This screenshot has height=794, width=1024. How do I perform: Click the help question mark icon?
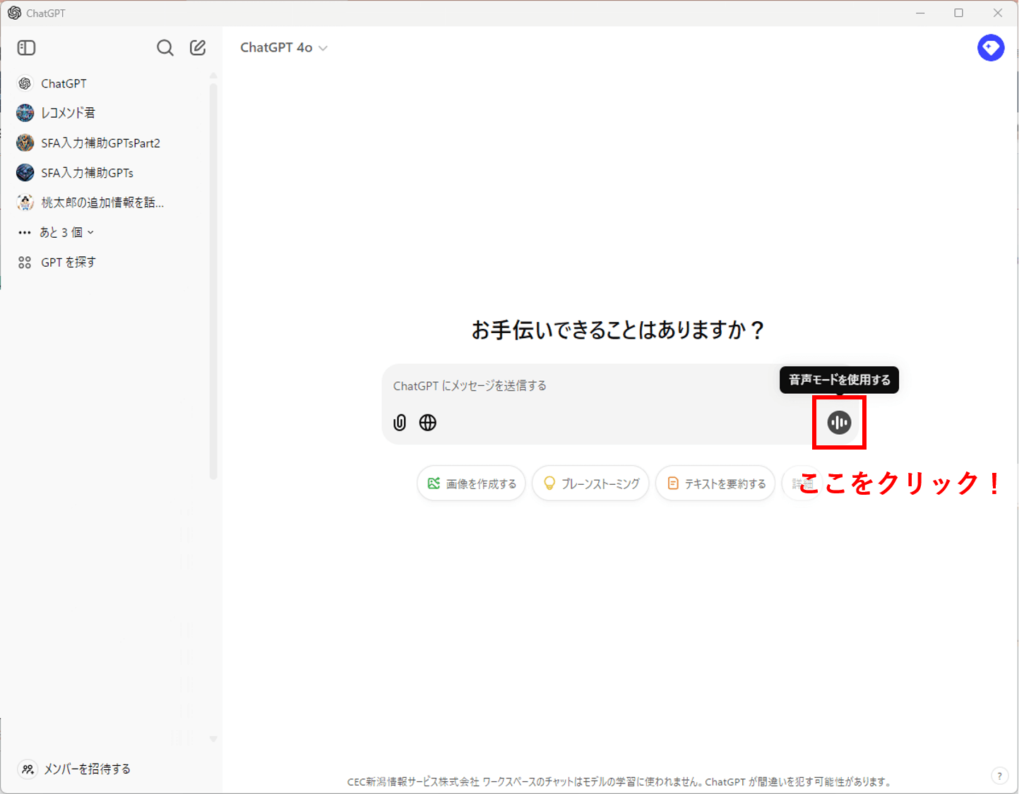(999, 776)
